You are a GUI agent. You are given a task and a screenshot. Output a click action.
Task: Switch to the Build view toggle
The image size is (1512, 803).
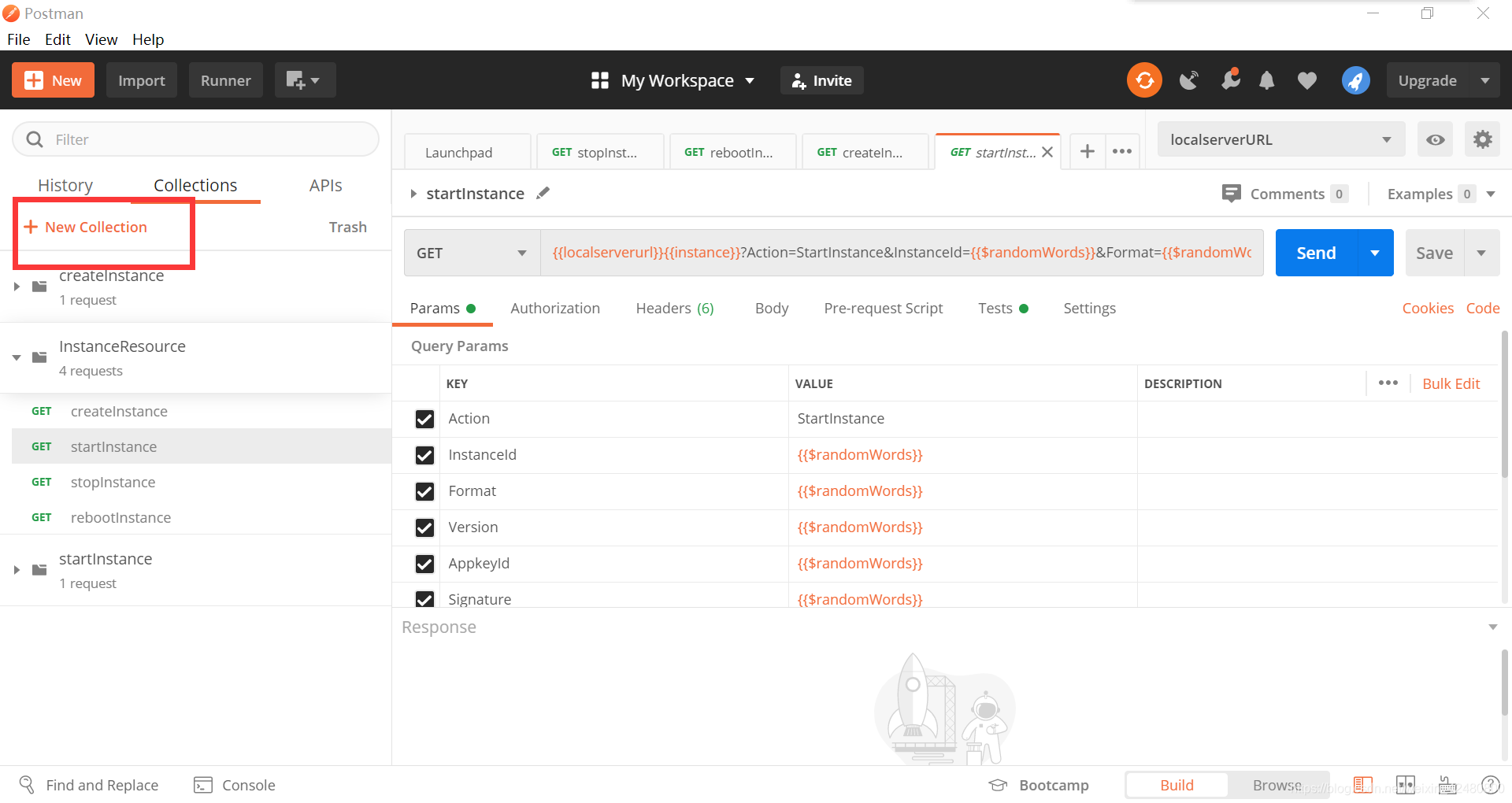click(x=1177, y=785)
